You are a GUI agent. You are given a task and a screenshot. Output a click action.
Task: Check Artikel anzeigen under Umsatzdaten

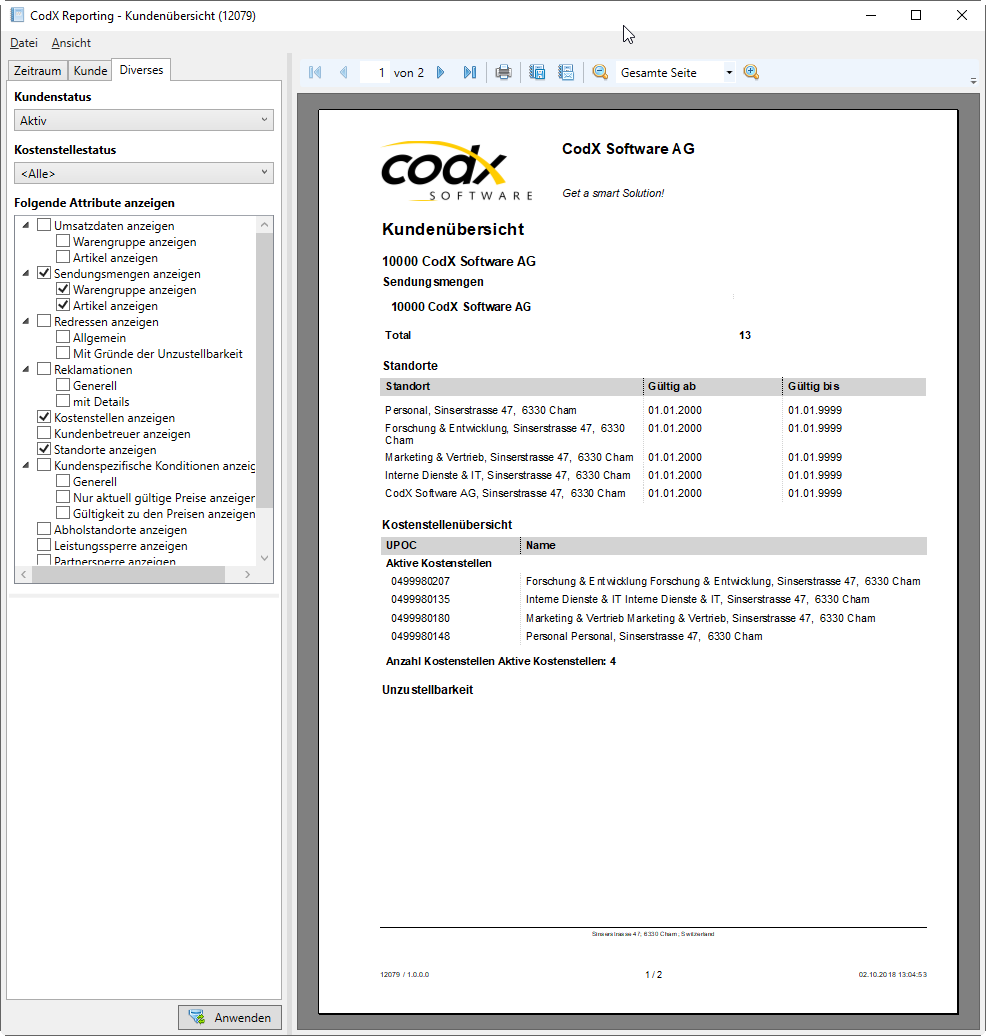63,256
